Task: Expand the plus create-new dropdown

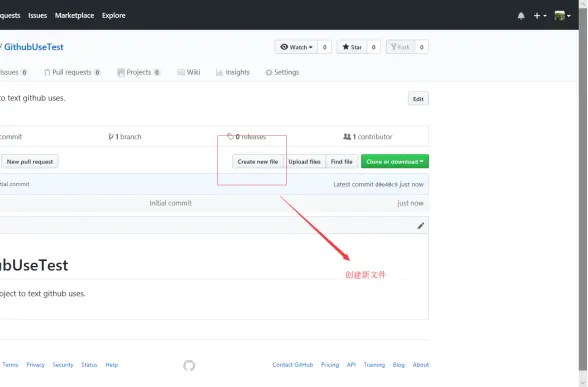Action: (x=540, y=16)
